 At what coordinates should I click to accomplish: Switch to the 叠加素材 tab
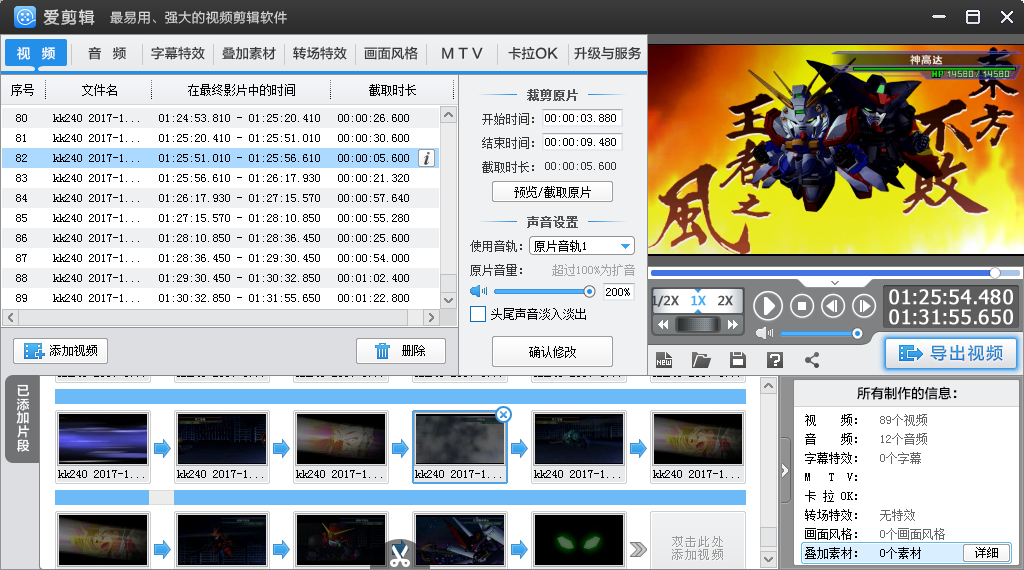[x=249, y=54]
